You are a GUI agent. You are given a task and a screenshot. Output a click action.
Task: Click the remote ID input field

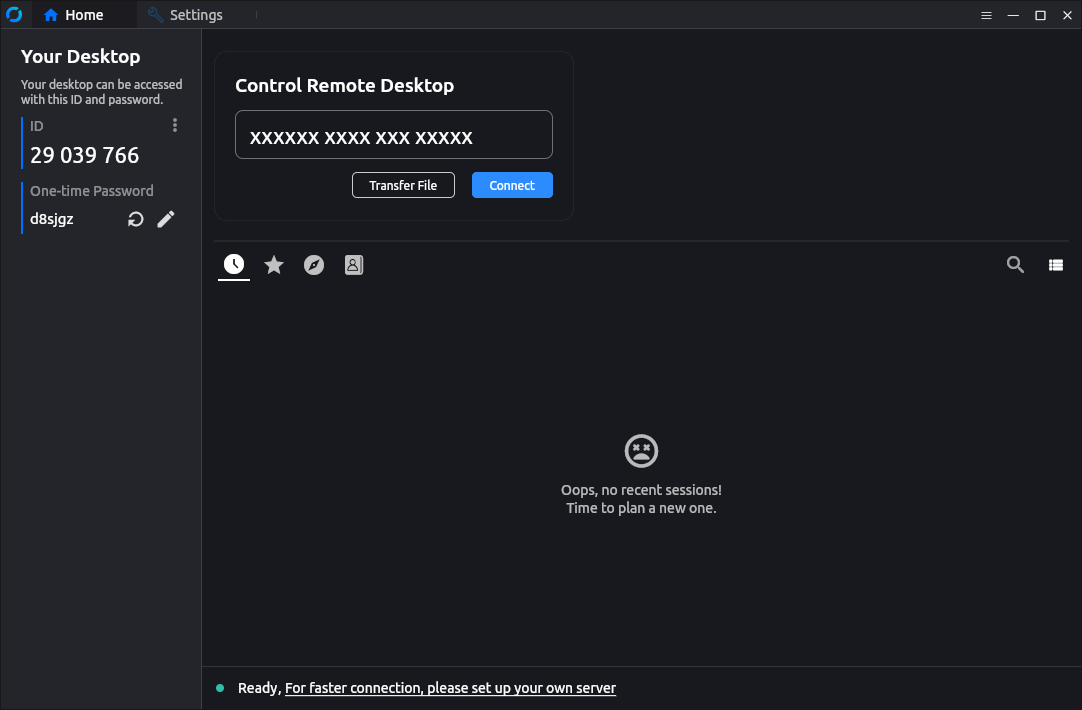[393, 134]
